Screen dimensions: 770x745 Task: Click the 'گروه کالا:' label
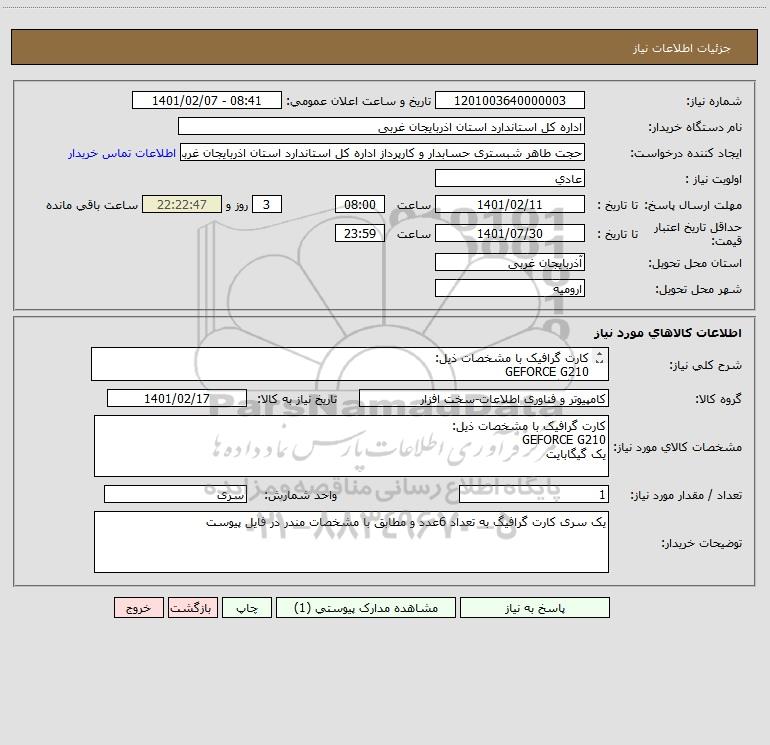point(719,400)
